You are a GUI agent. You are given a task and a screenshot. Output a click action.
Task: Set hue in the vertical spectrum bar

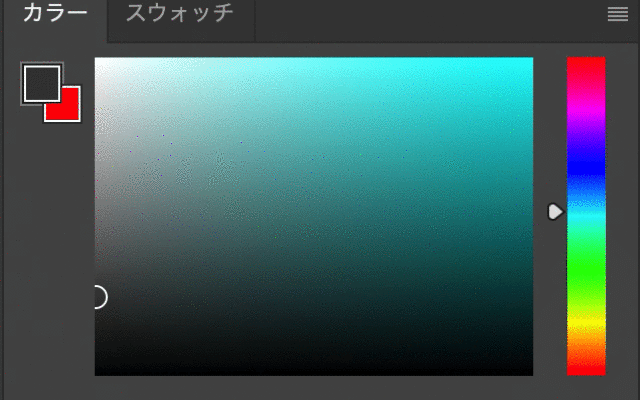pyautogui.click(x=586, y=216)
